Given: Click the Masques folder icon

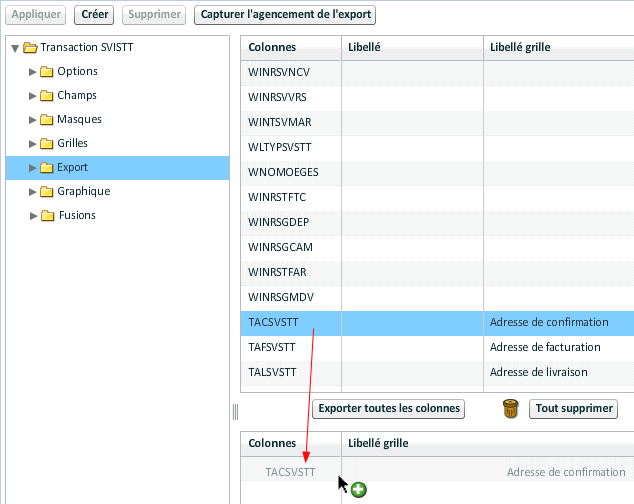Looking at the screenshot, I should [46, 120].
